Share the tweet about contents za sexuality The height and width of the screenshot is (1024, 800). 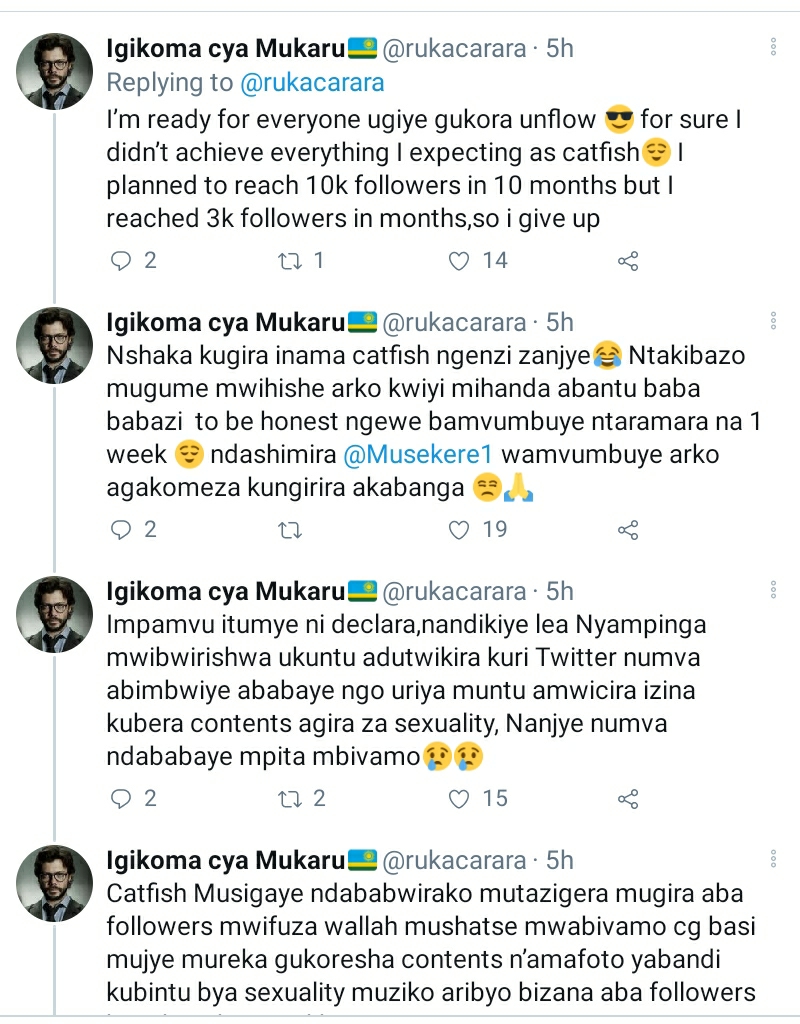click(628, 799)
